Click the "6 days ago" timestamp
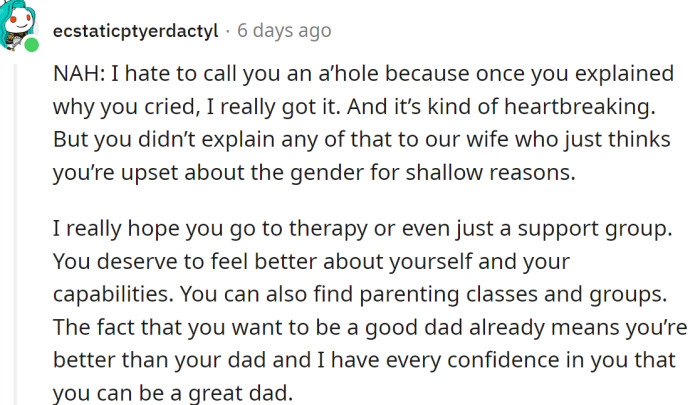This screenshot has width=700, height=405. coord(283,30)
